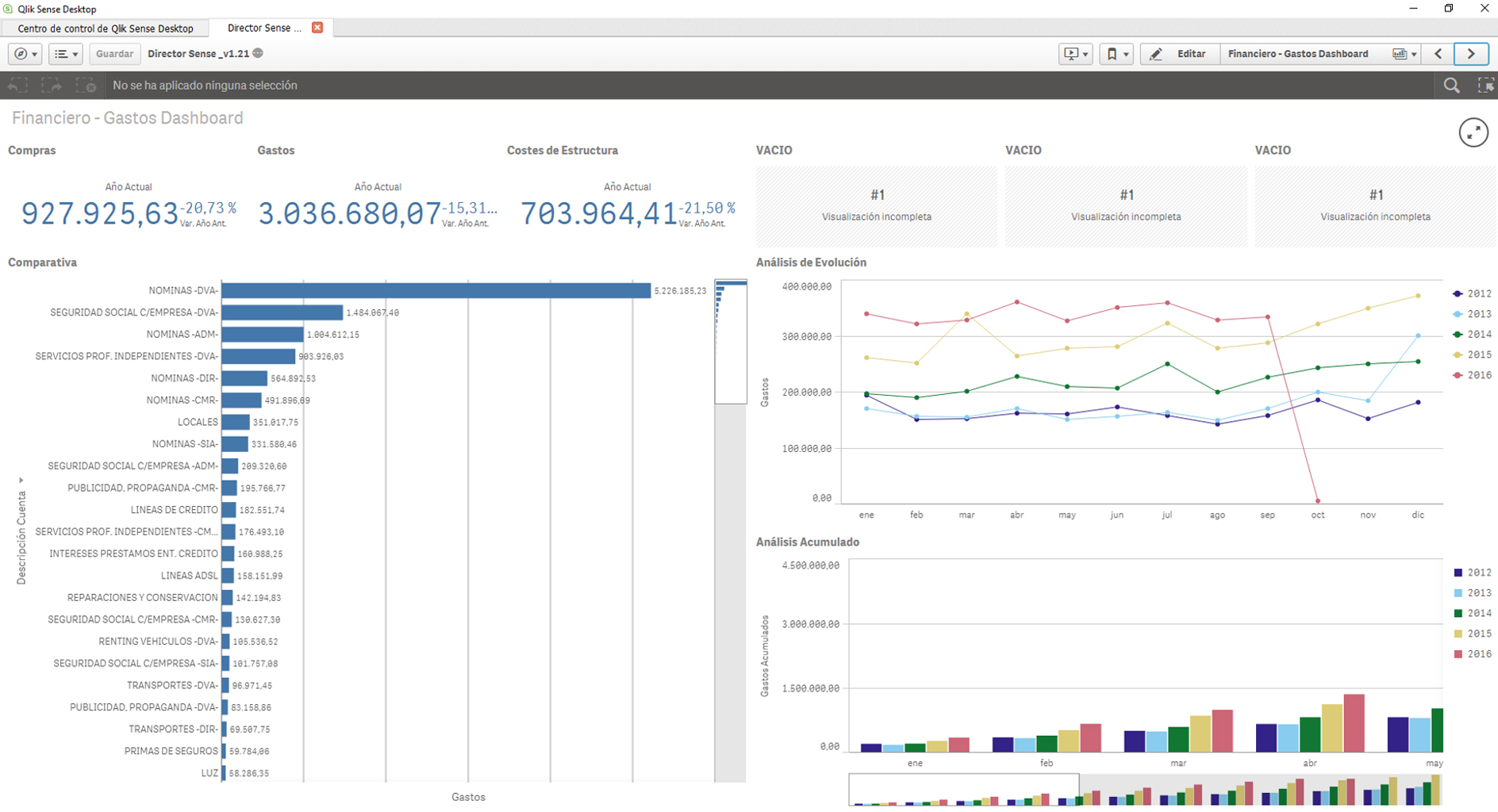1498x812 pixels.
Task: Click SEGURIDAD SOCIAL C/EMPRESA -DVA- label
Action: pyautogui.click(x=134, y=312)
